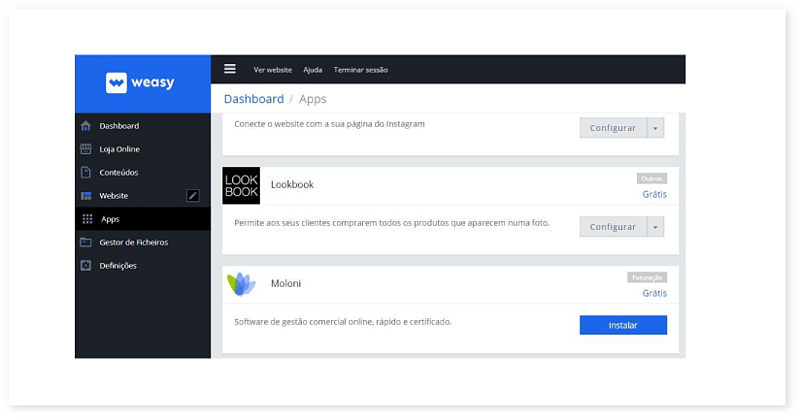Viewport: 800px width, 420px height.
Task: Click the 'Software de gestão comercial online' description
Action: coord(343,322)
